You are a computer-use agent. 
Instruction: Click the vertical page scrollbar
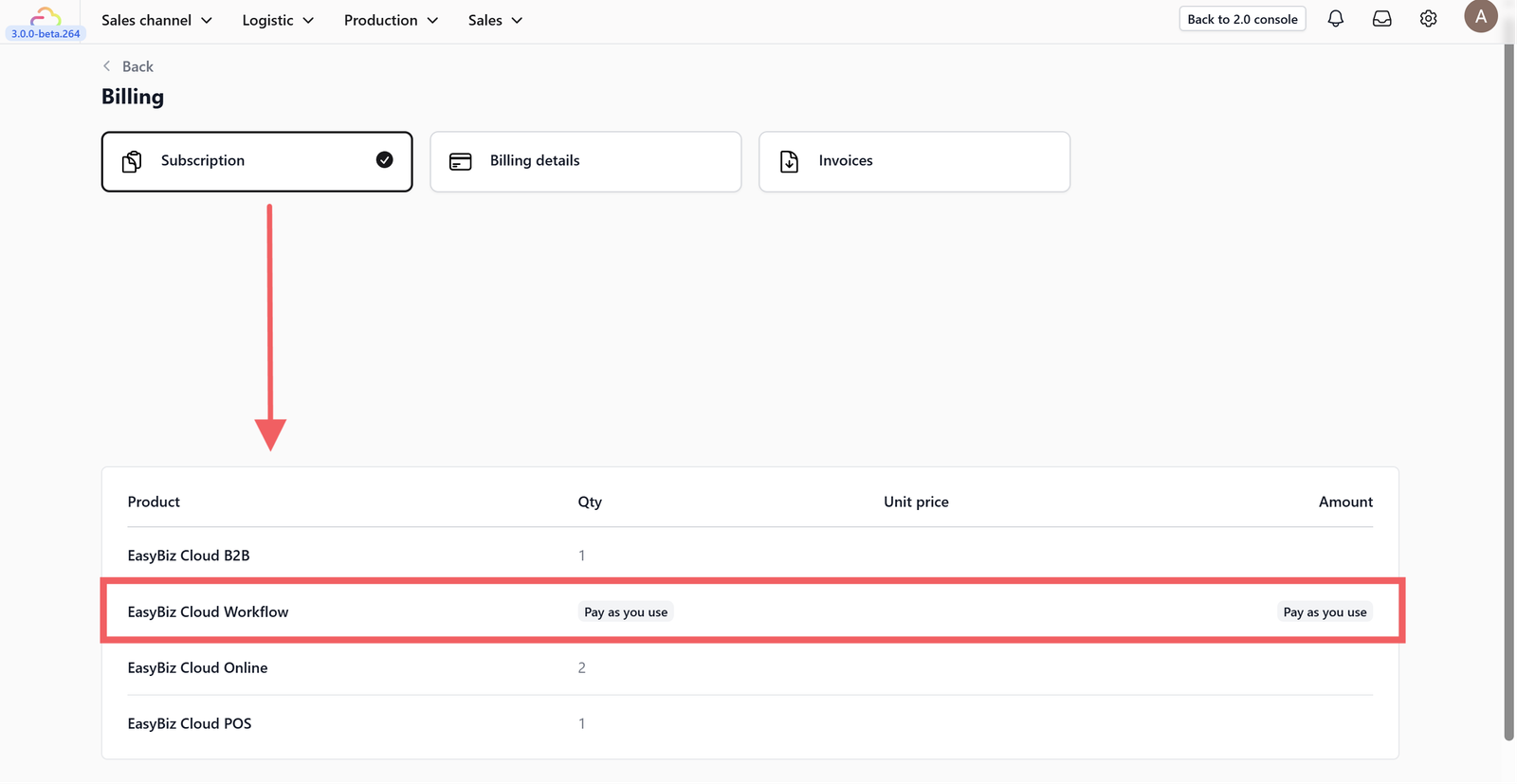click(x=1508, y=379)
